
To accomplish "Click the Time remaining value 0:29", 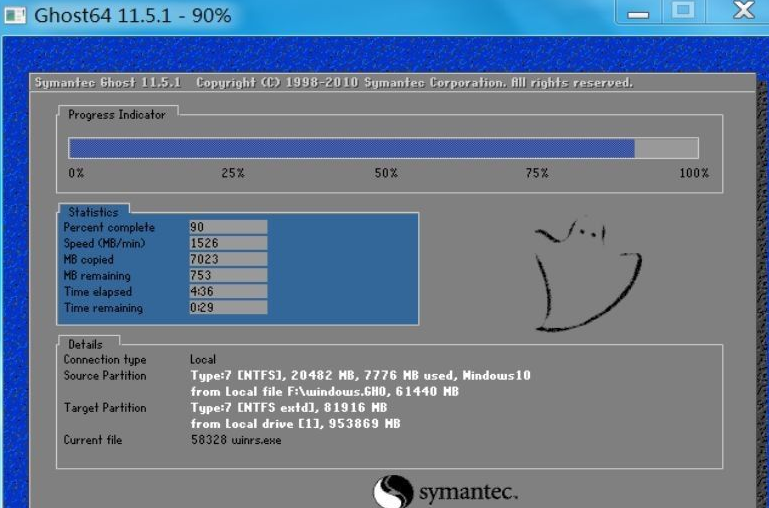I will point(229,307).
